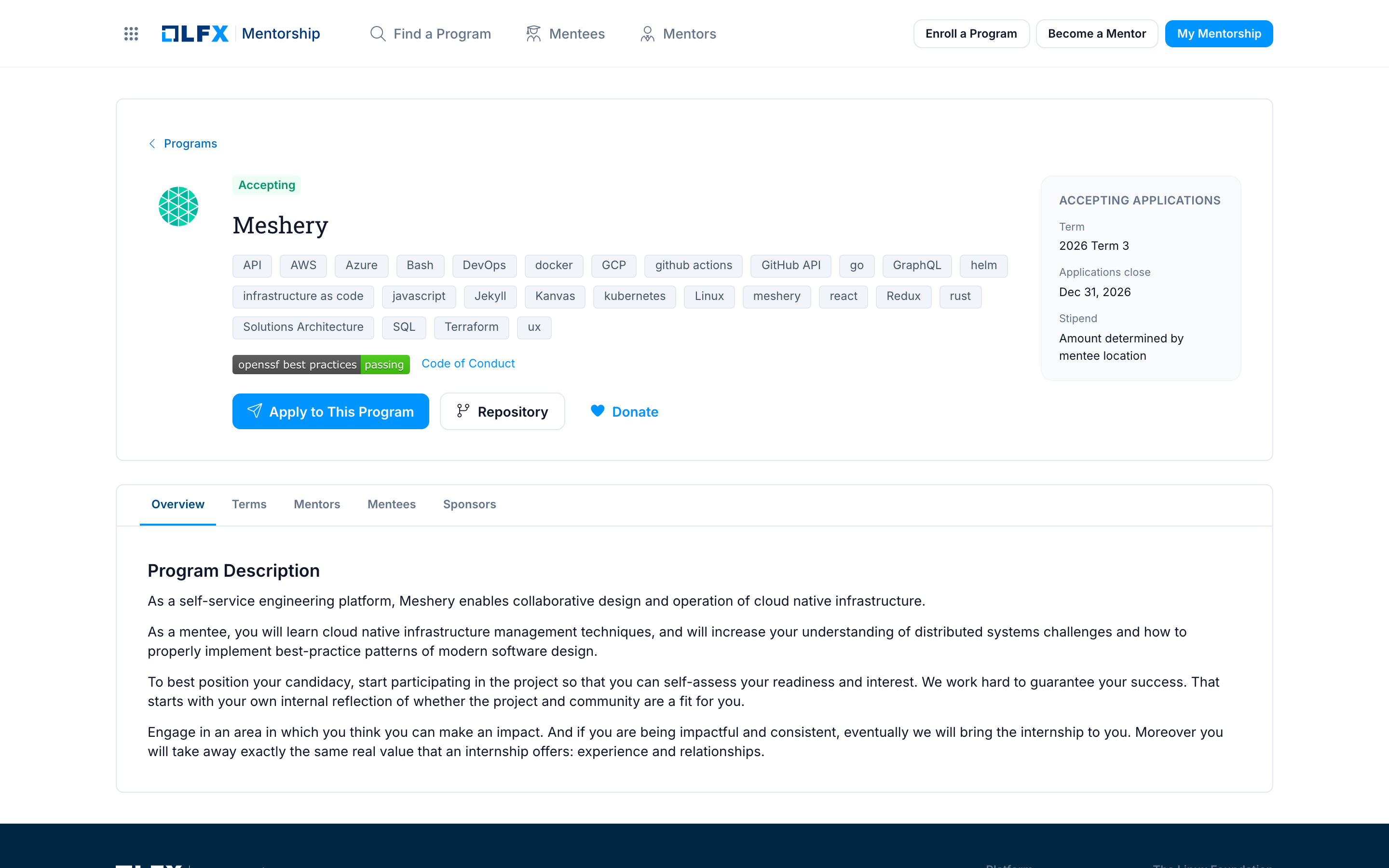The height and width of the screenshot is (868, 1389).
Task: Switch to the Mentors tab below header
Action: (x=317, y=504)
